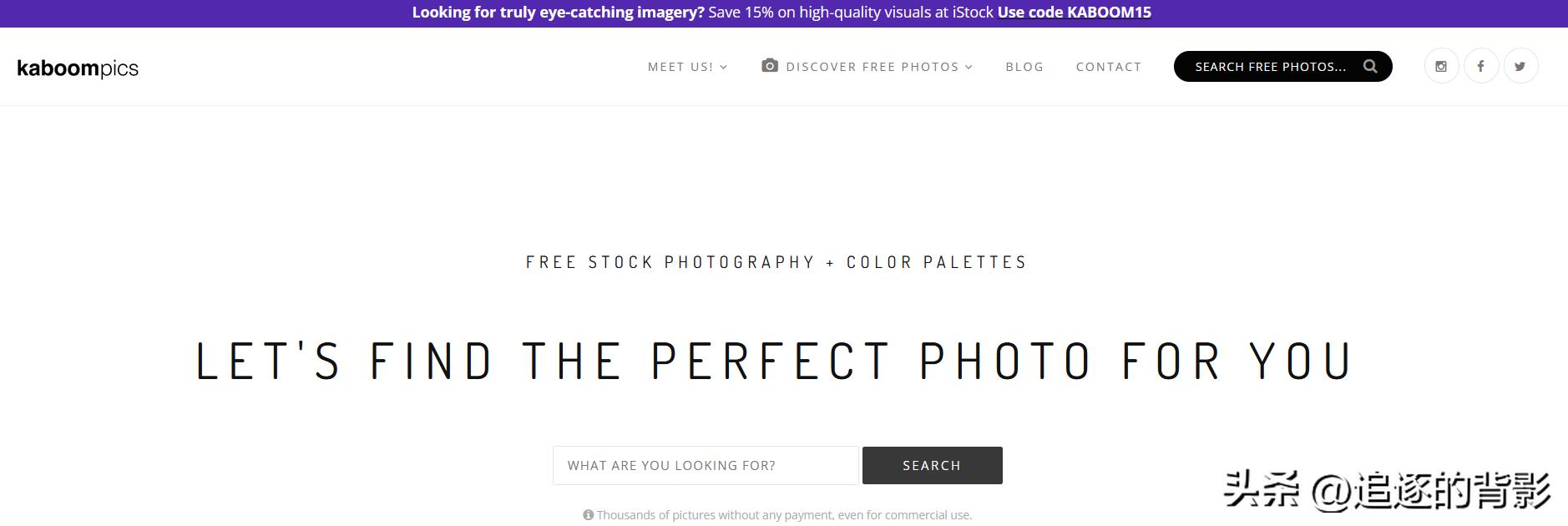Viewport: 1568px width, 526px height.
Task: Open the Instagram profile icon
Action: pos(1441,66)
